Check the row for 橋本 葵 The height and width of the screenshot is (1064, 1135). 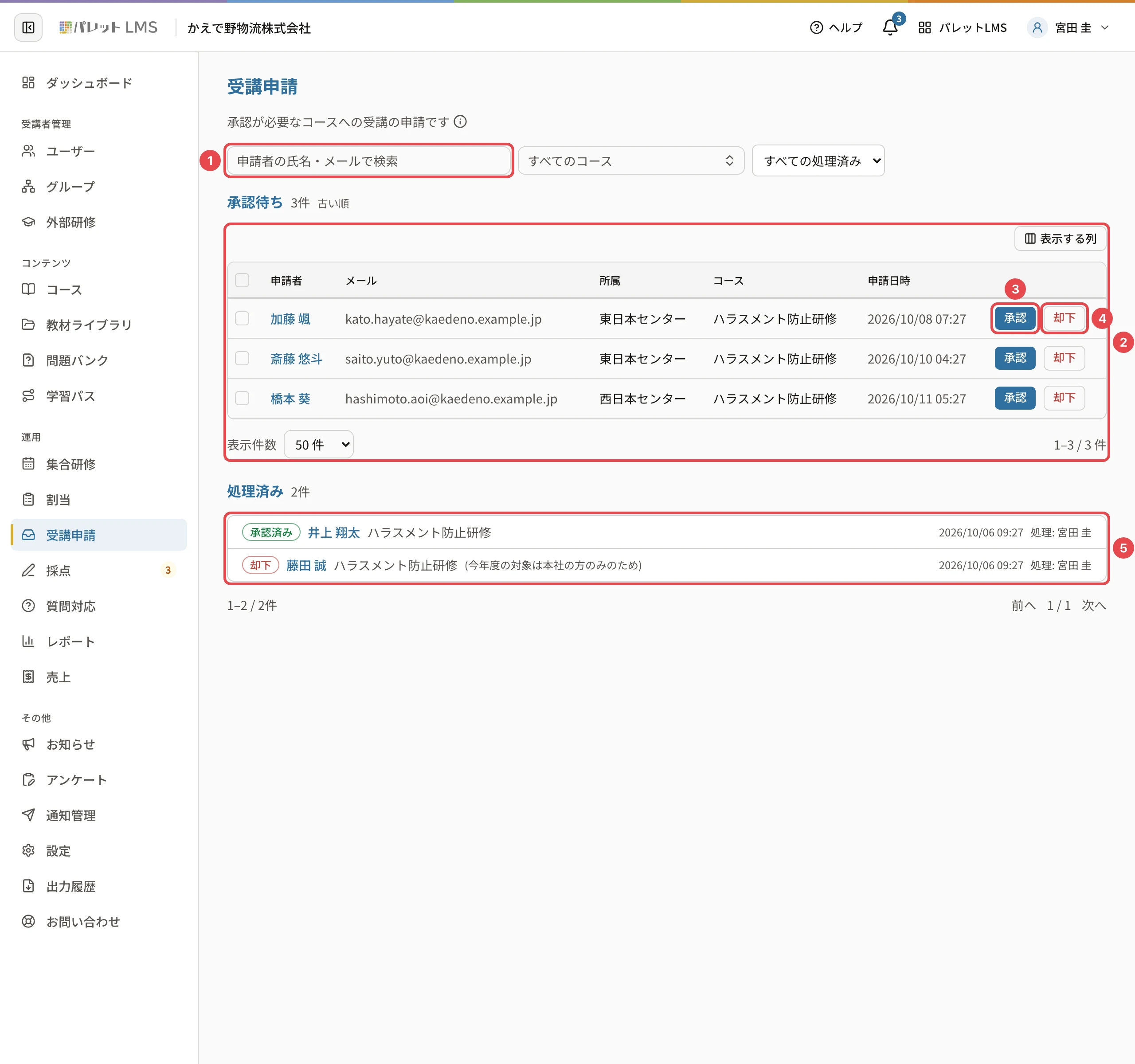coord(242,399)
